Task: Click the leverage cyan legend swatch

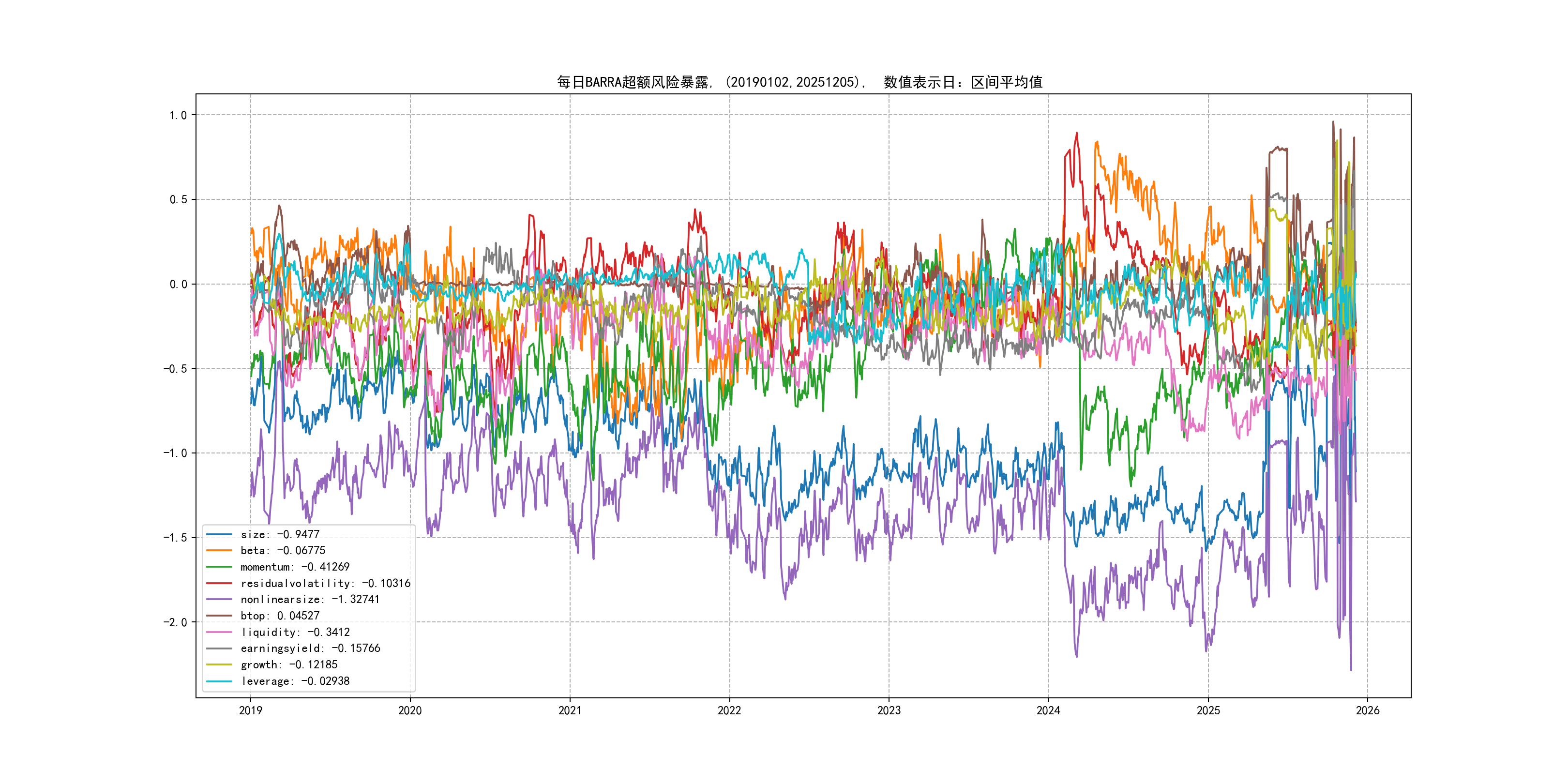Action: pos(219,681)
